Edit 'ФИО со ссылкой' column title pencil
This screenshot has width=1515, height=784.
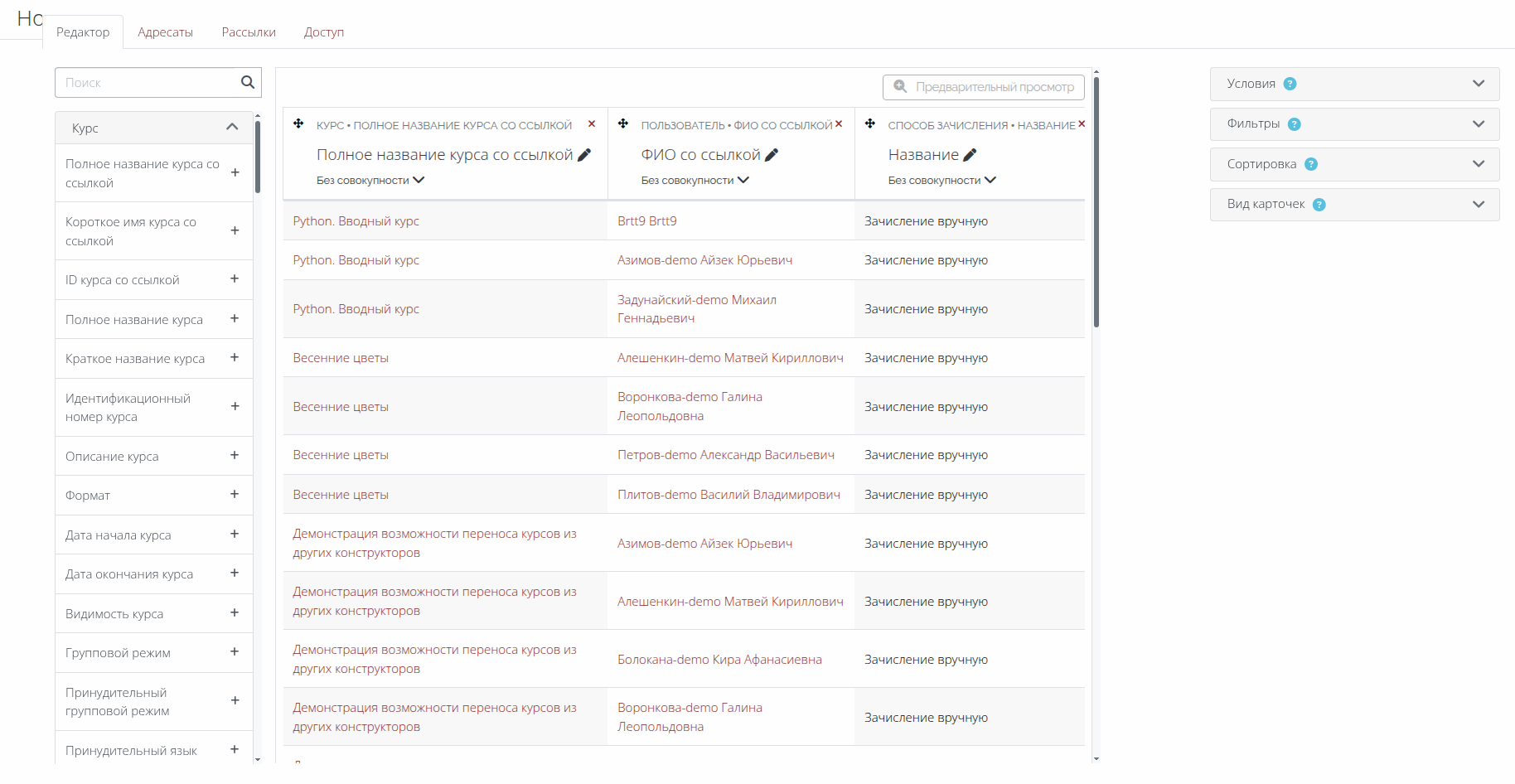pos(772,155)
